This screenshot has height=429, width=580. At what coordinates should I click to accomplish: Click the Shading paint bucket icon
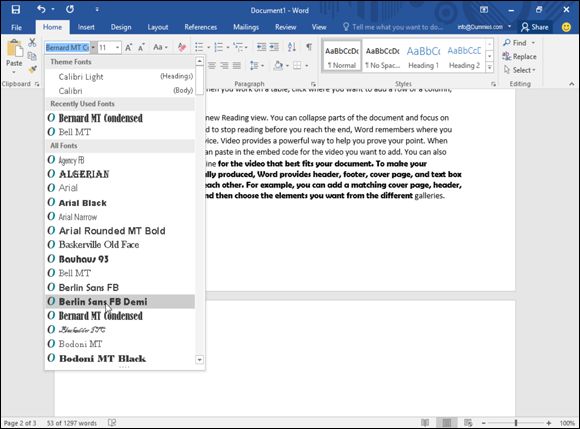(278, 66)
